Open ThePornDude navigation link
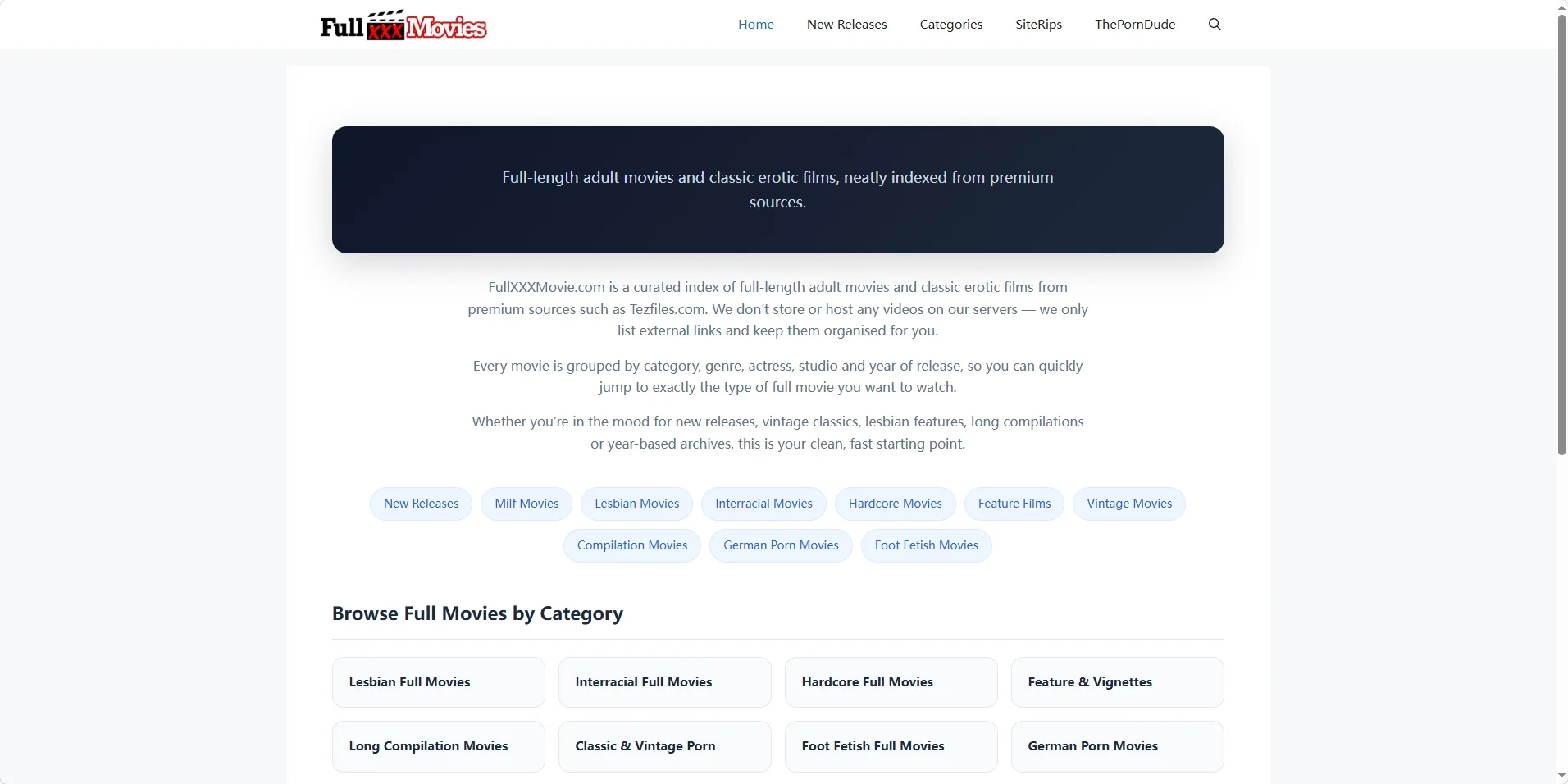 1135,25
